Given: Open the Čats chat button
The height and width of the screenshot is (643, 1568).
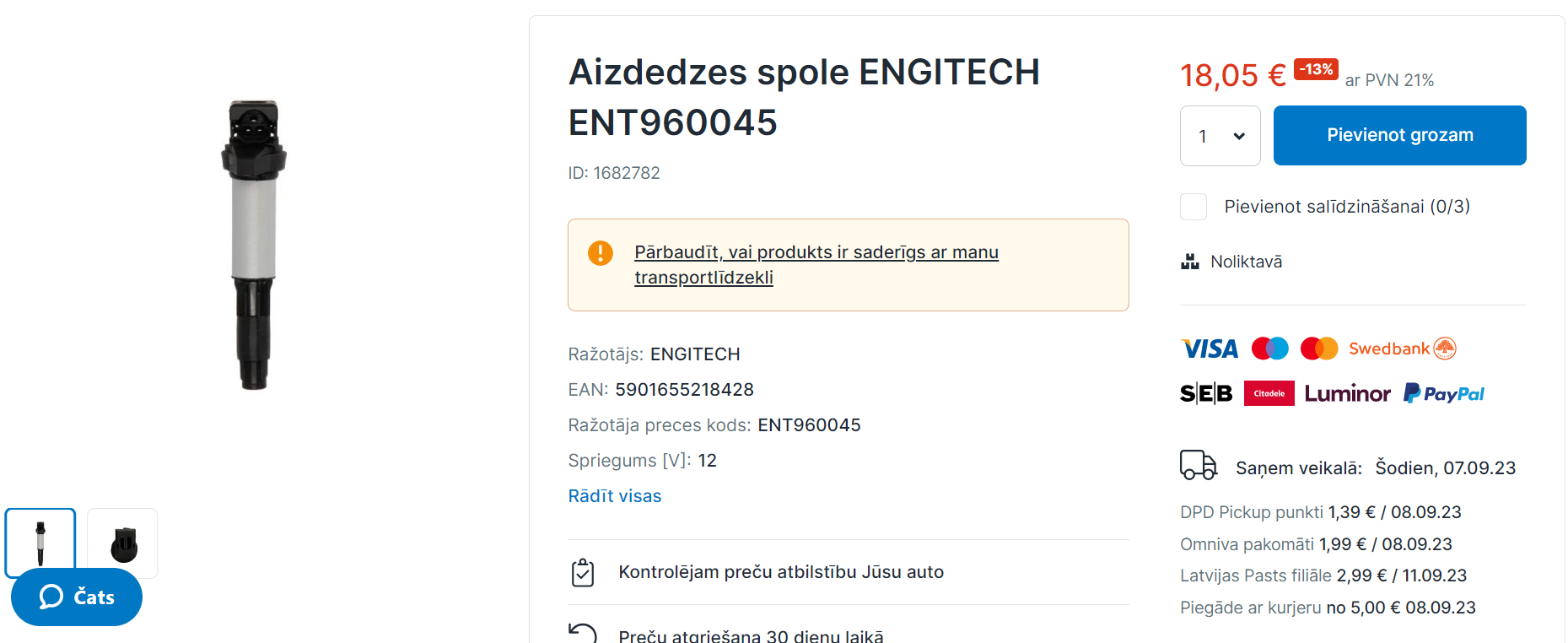Looking at the screenshot, I should click(77, 597).
